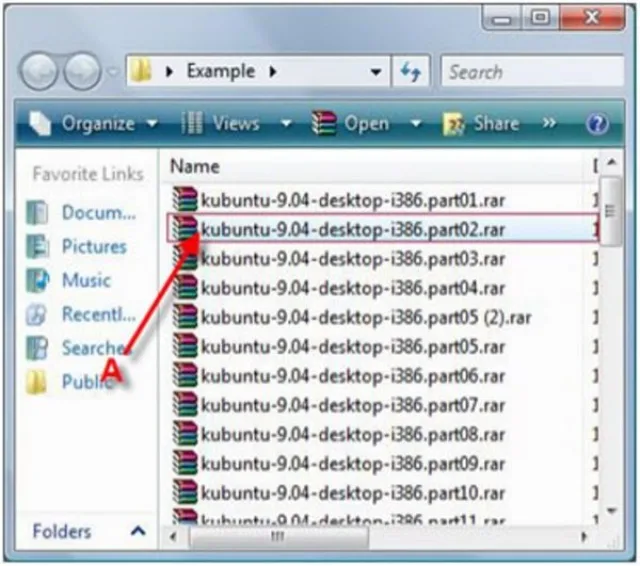The width and height of the screenshot is (640, 566).
Task: Click WinRAR icon of part09.rar
Action: tap(185, 463)
